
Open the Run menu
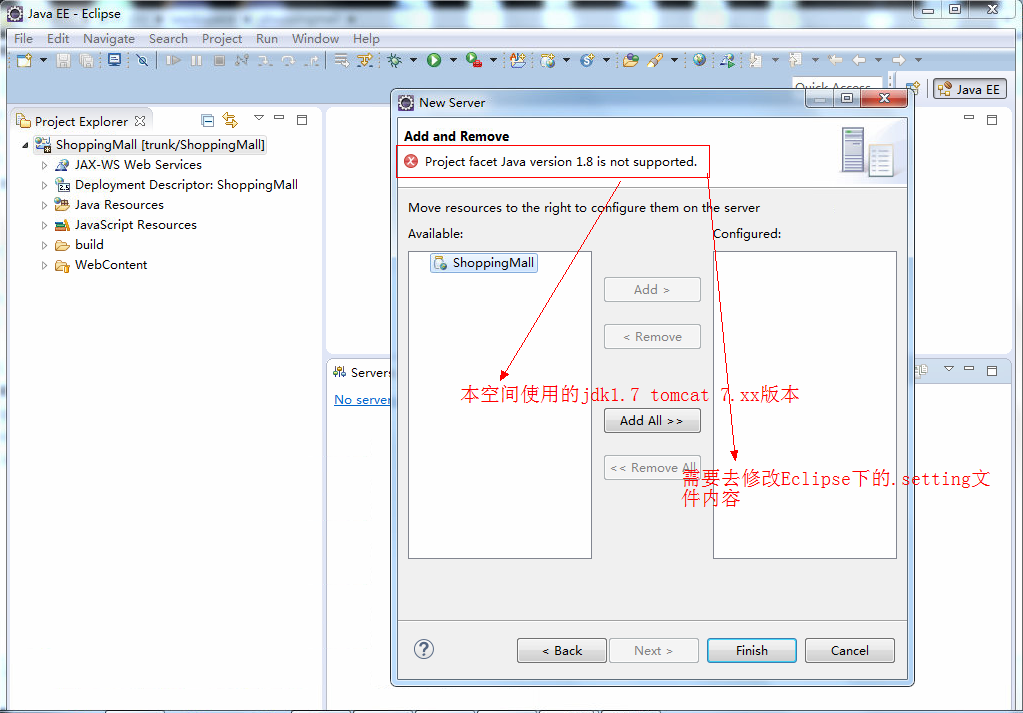pos(267,38)
